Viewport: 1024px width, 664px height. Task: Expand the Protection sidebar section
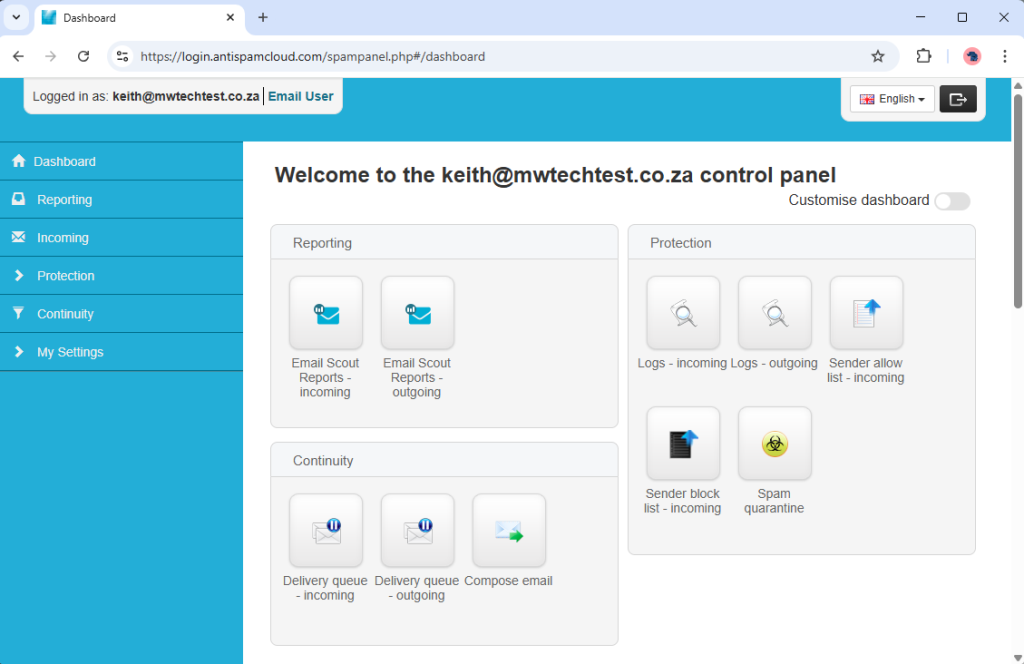click(x=66, y=276)
